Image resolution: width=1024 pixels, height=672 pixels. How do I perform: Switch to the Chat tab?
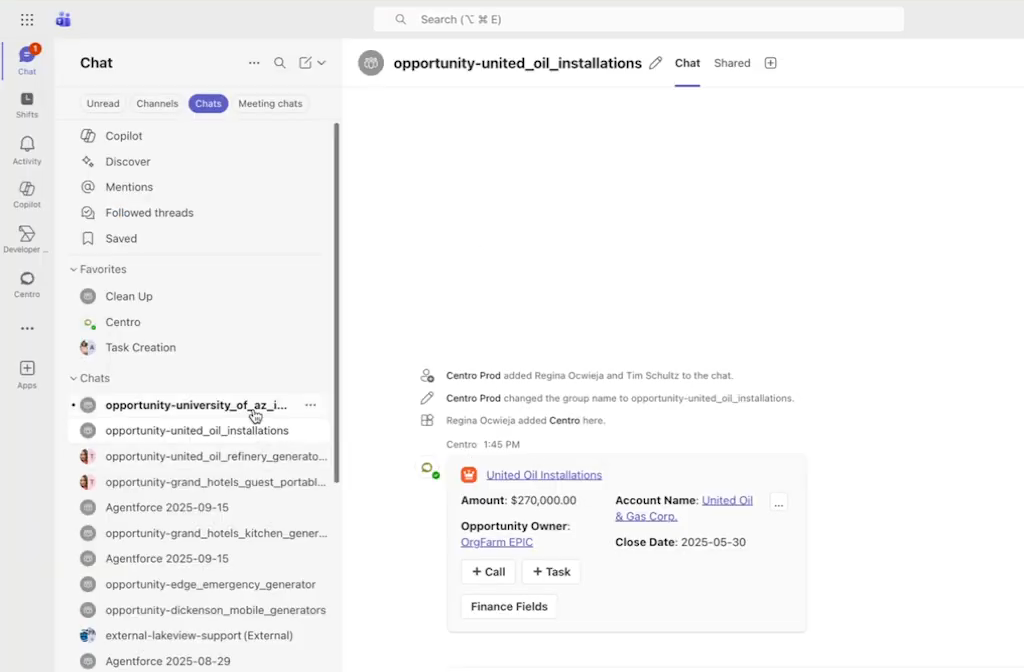tap(687, 63)
